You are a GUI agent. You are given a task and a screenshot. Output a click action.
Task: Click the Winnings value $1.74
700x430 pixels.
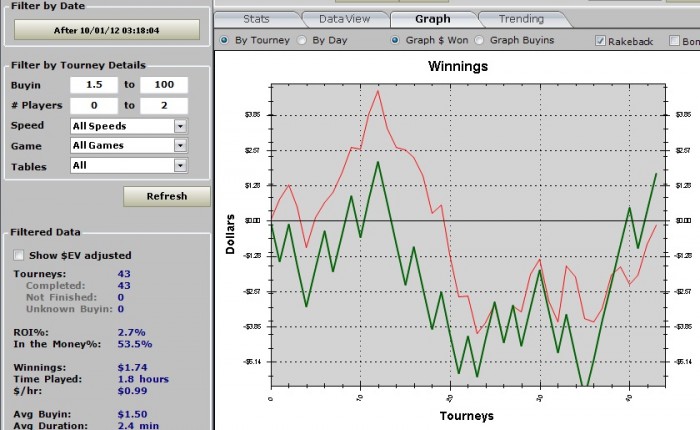133,367
